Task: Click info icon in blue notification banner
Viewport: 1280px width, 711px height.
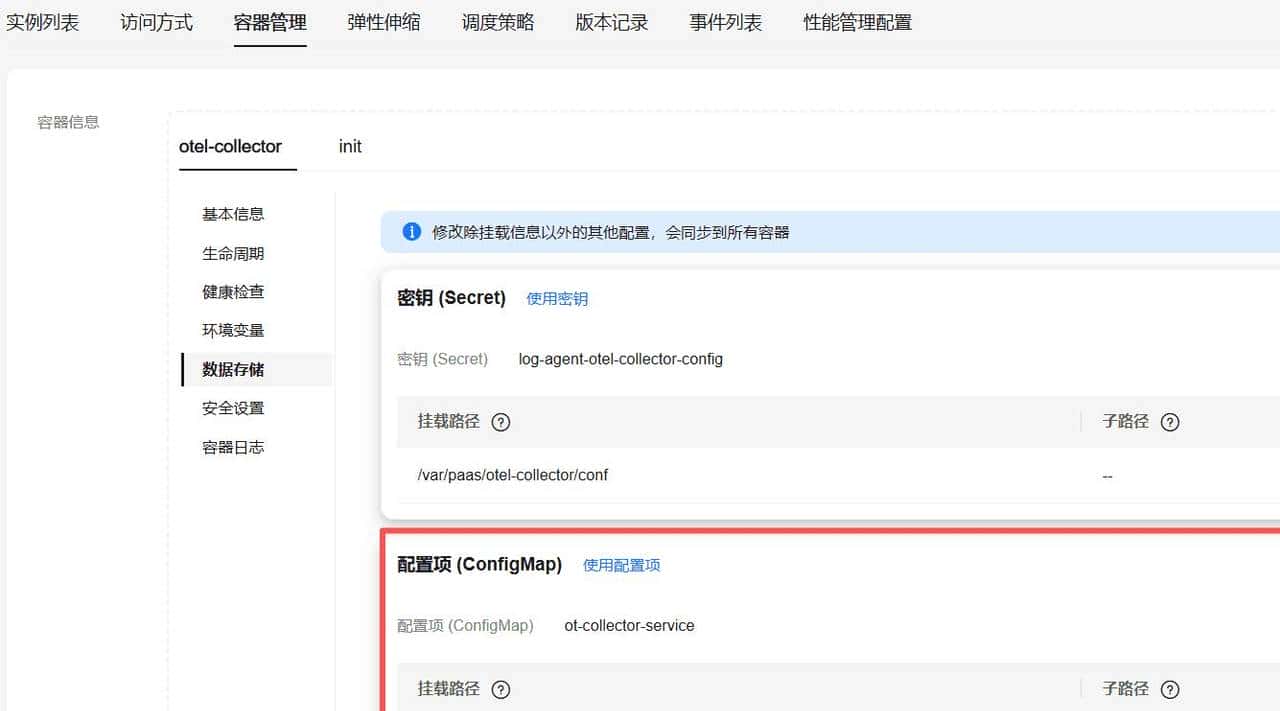Action: 410,231
